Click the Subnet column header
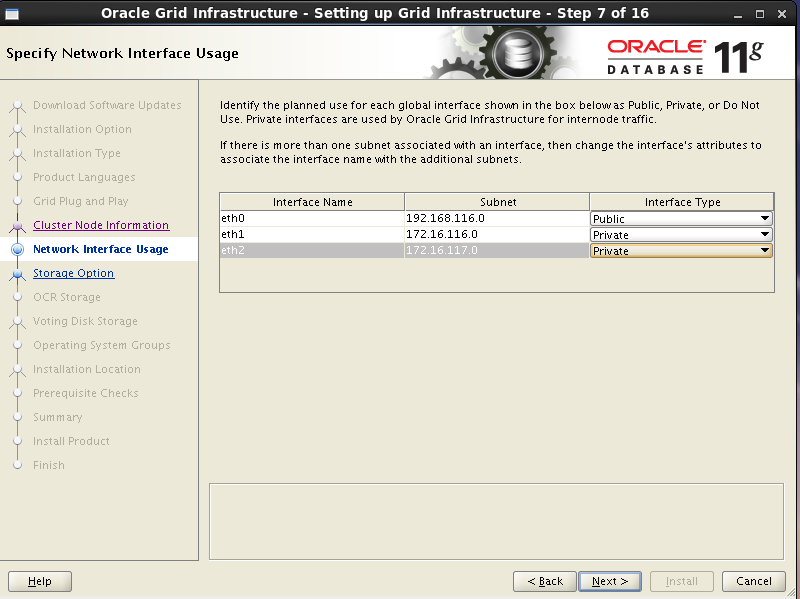This screenshot has height=599, width=800. tap(497, 202)
